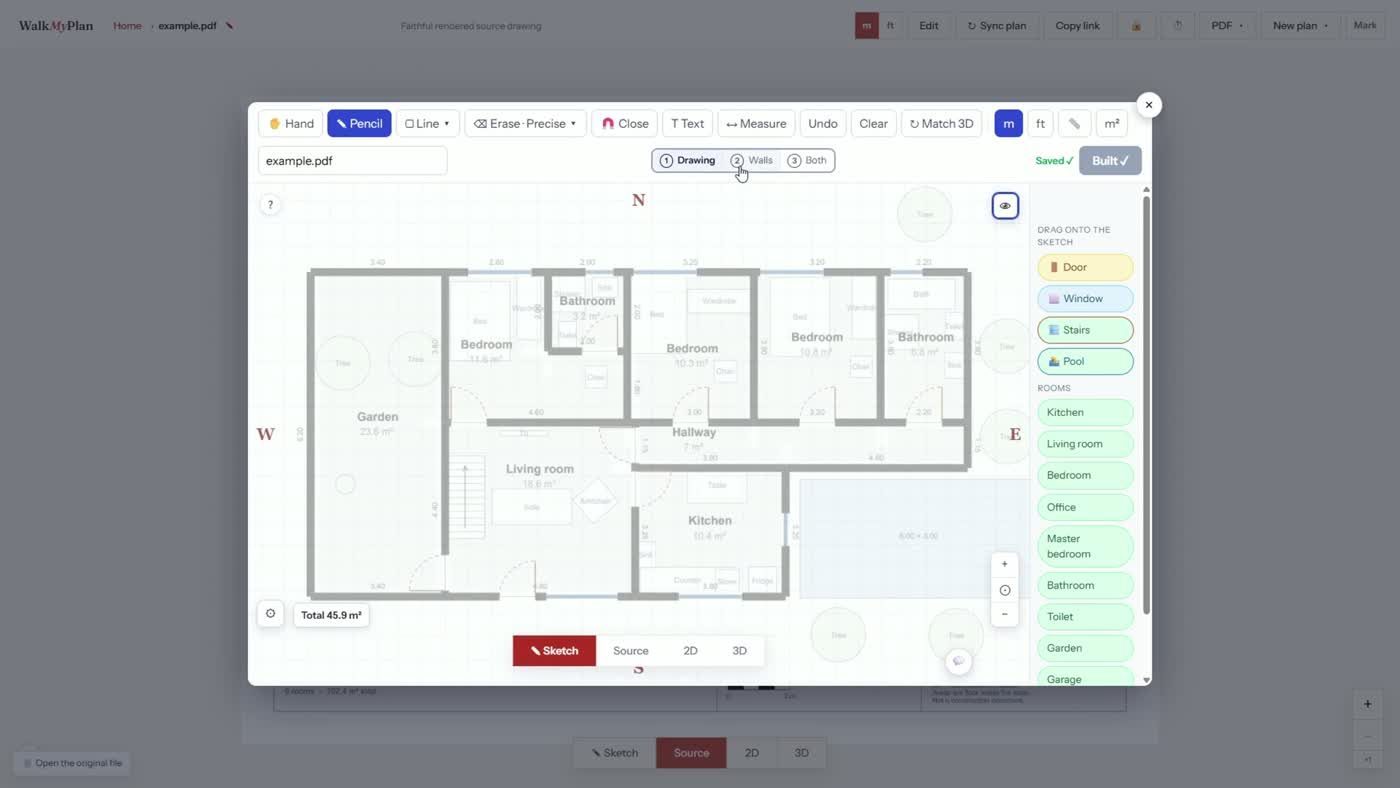This screenshot has height=788, width=1400.
Task: Activate the Pencil drawing tool
Action: pyautogui.click(x=359, y=124)
